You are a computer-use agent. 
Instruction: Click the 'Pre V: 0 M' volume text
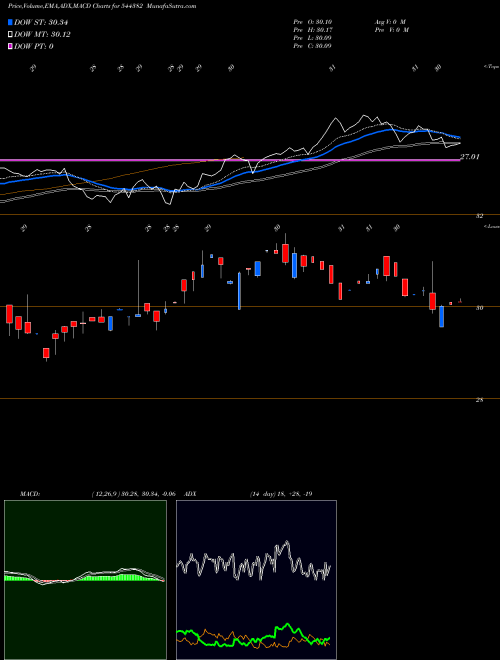coord(391,30)
